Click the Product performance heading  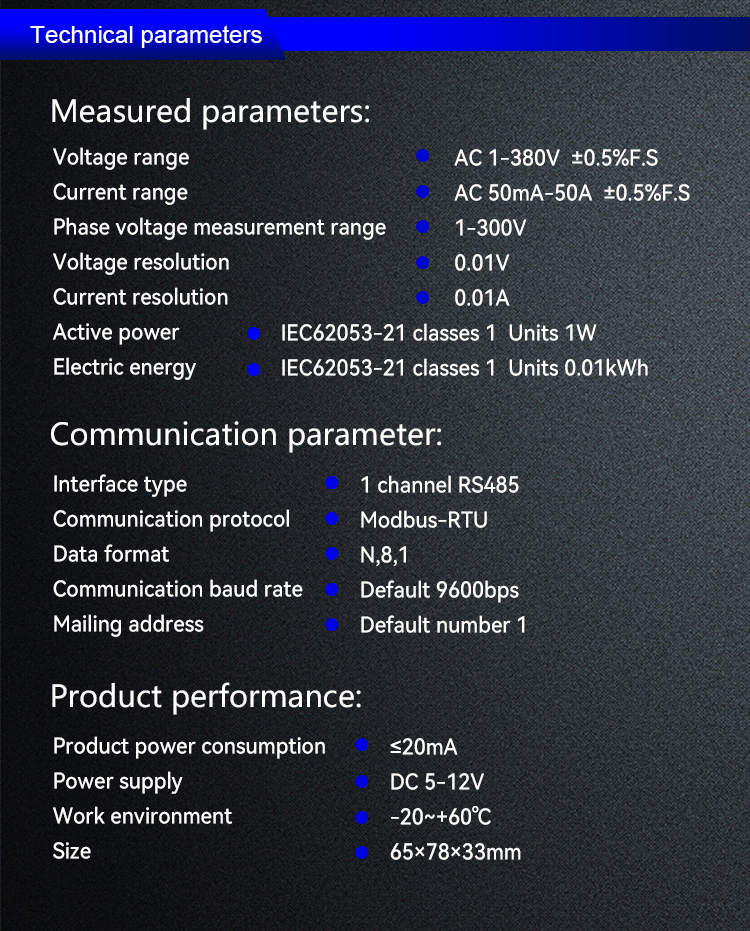(x=206, y=696)
